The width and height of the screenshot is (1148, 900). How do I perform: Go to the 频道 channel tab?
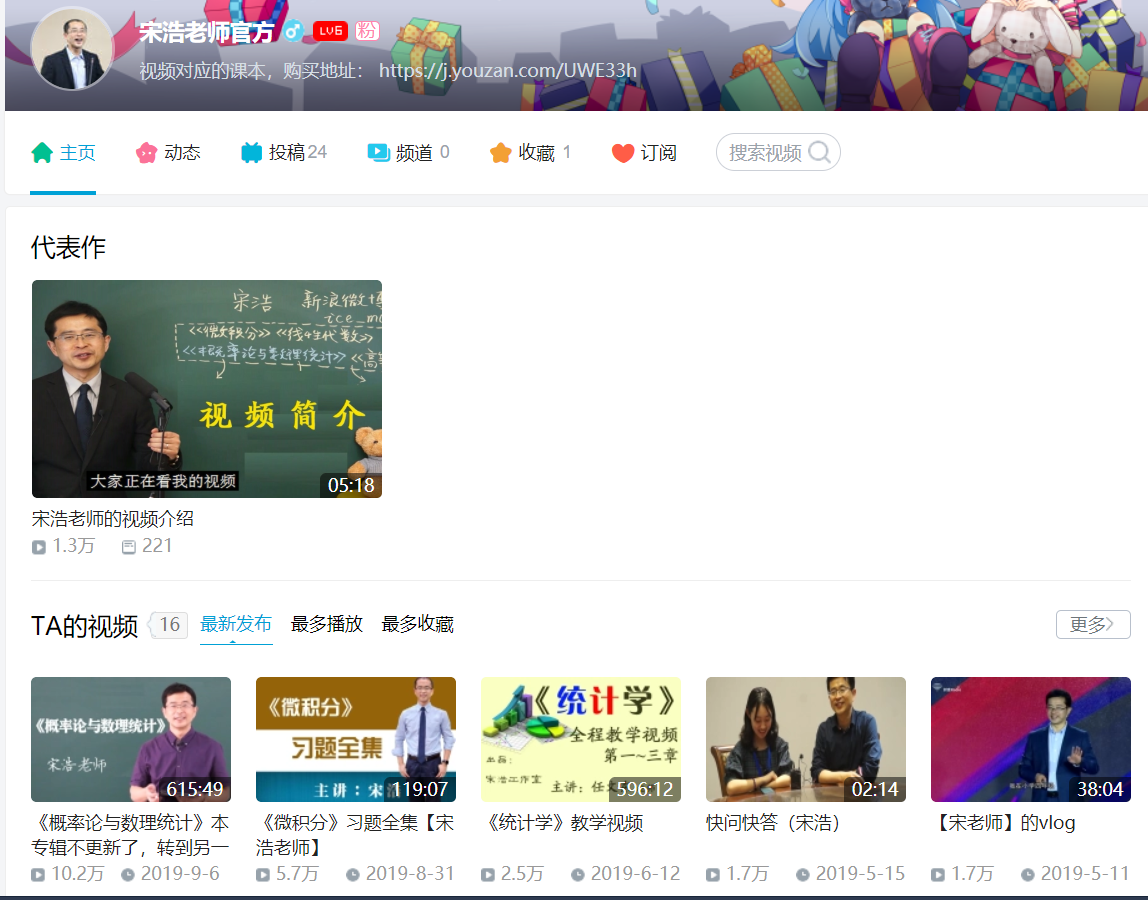408,152
